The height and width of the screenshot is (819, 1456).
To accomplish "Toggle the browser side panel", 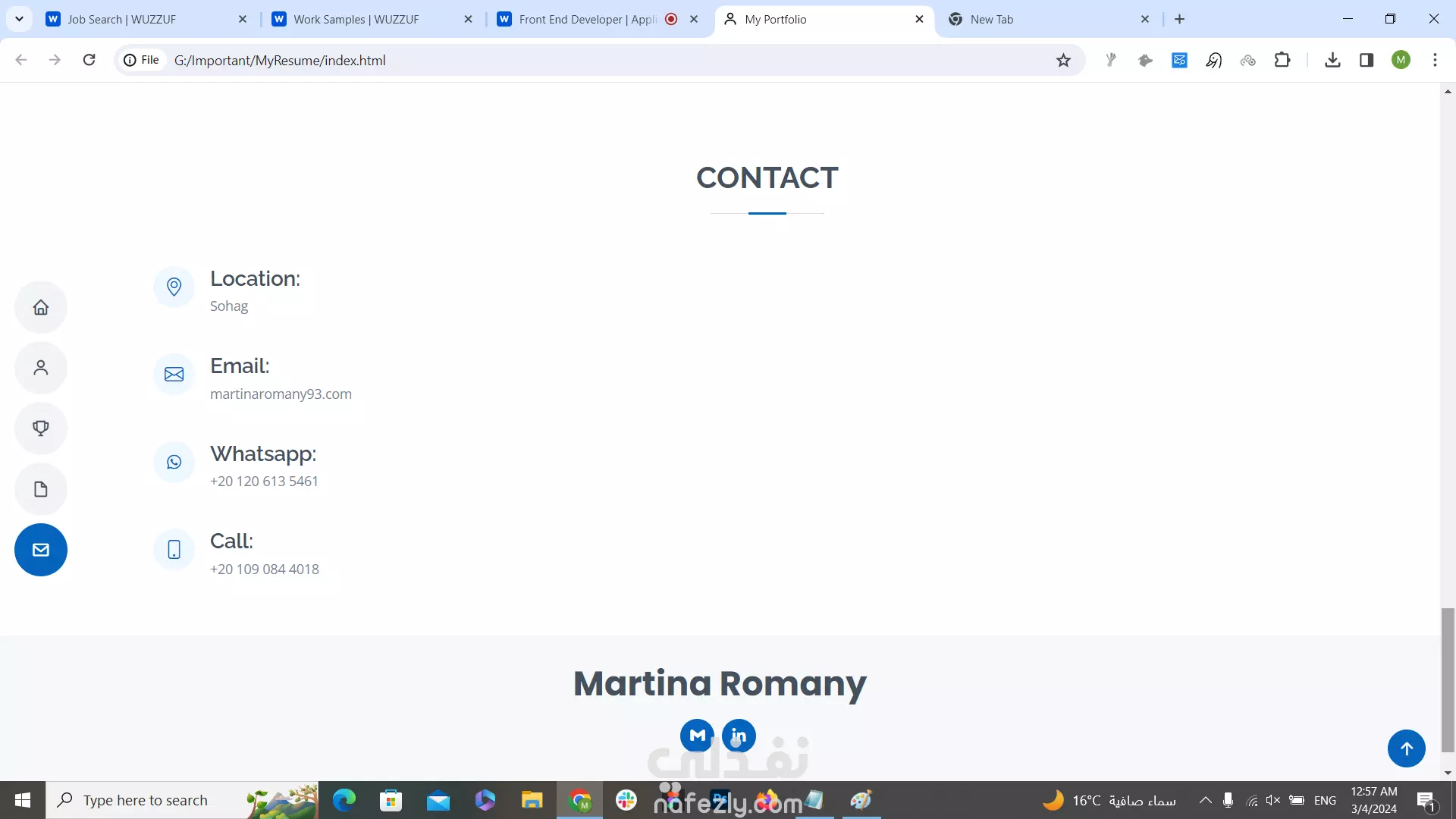I will coord(1367,60).
